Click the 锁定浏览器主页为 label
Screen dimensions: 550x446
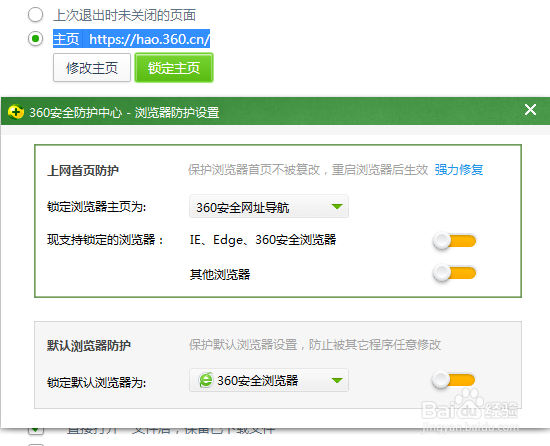pyautogui.click(x=96, y=207)
